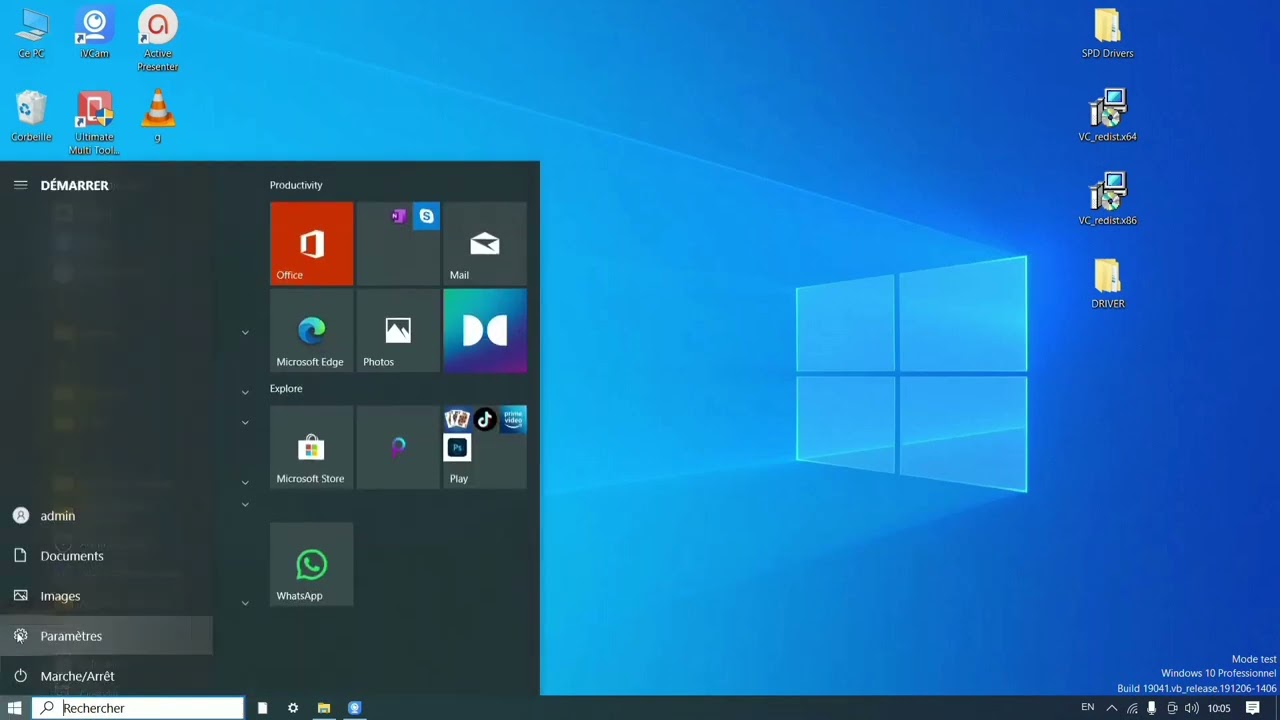Click the Windows Start button

click(15, 708)
